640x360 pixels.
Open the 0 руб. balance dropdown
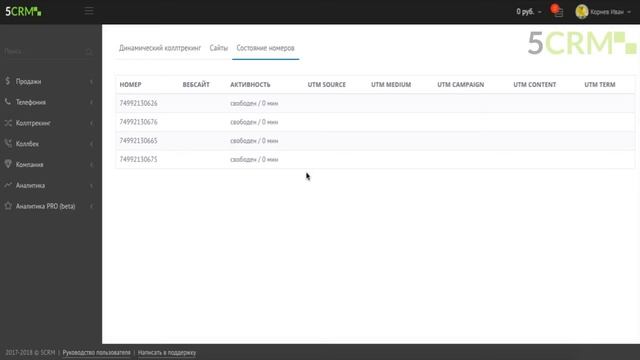click(529, 11)
